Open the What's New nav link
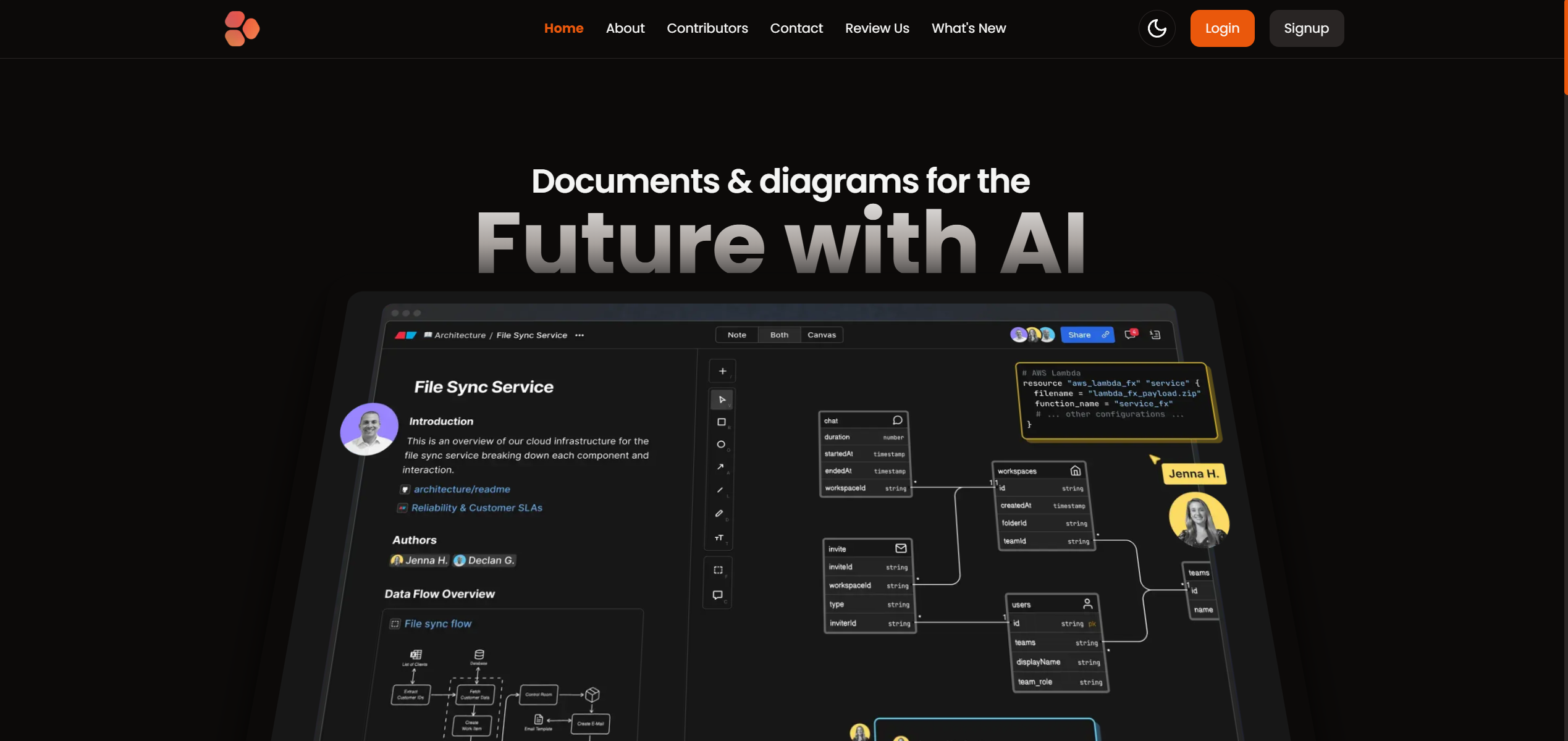 tap(968, 28)
